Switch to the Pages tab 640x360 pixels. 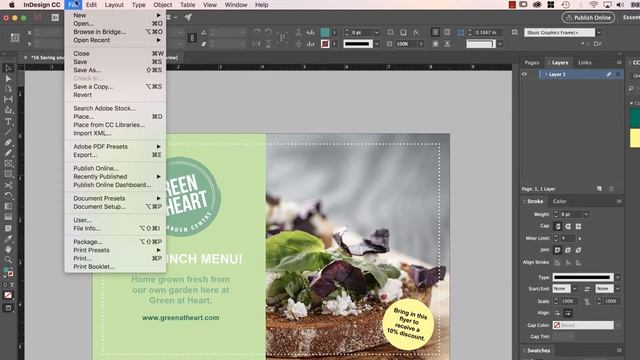[531, 62]
